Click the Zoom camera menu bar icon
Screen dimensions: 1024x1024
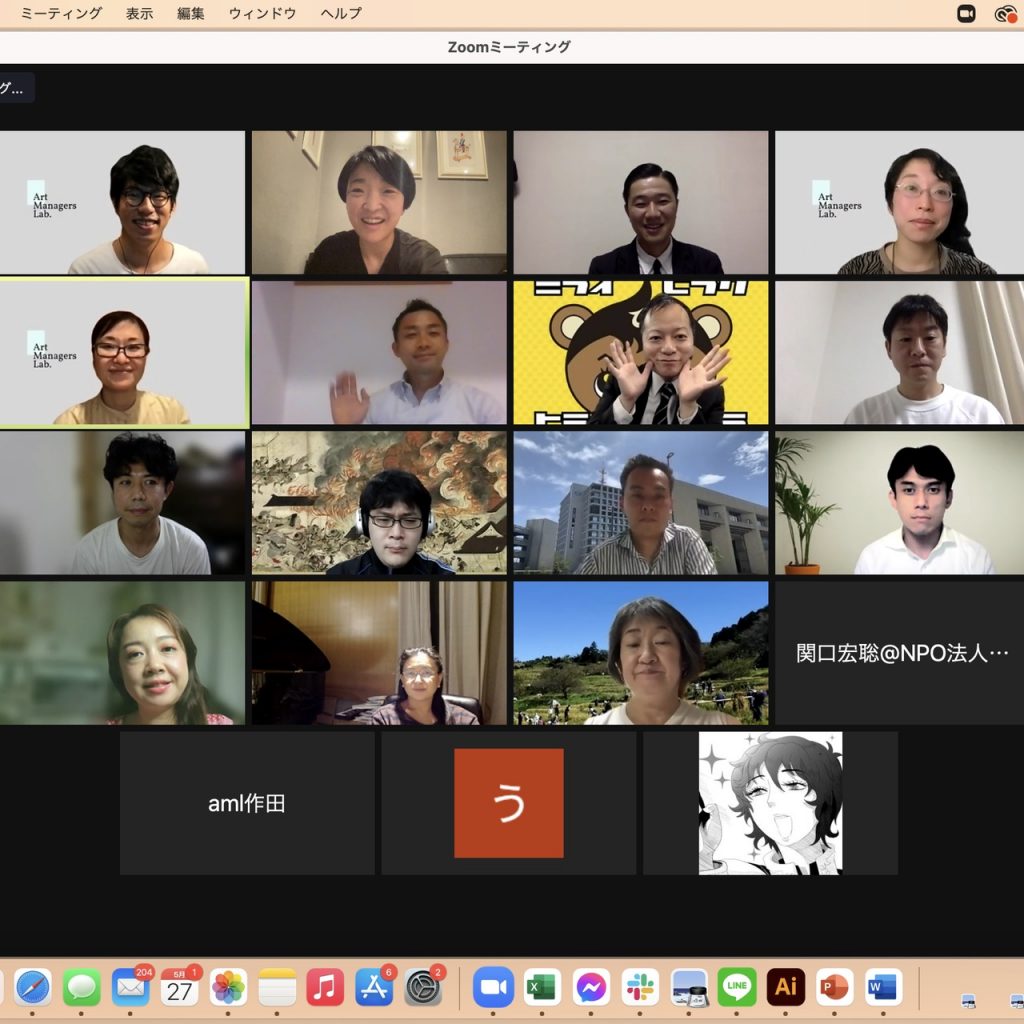[966, 13]
